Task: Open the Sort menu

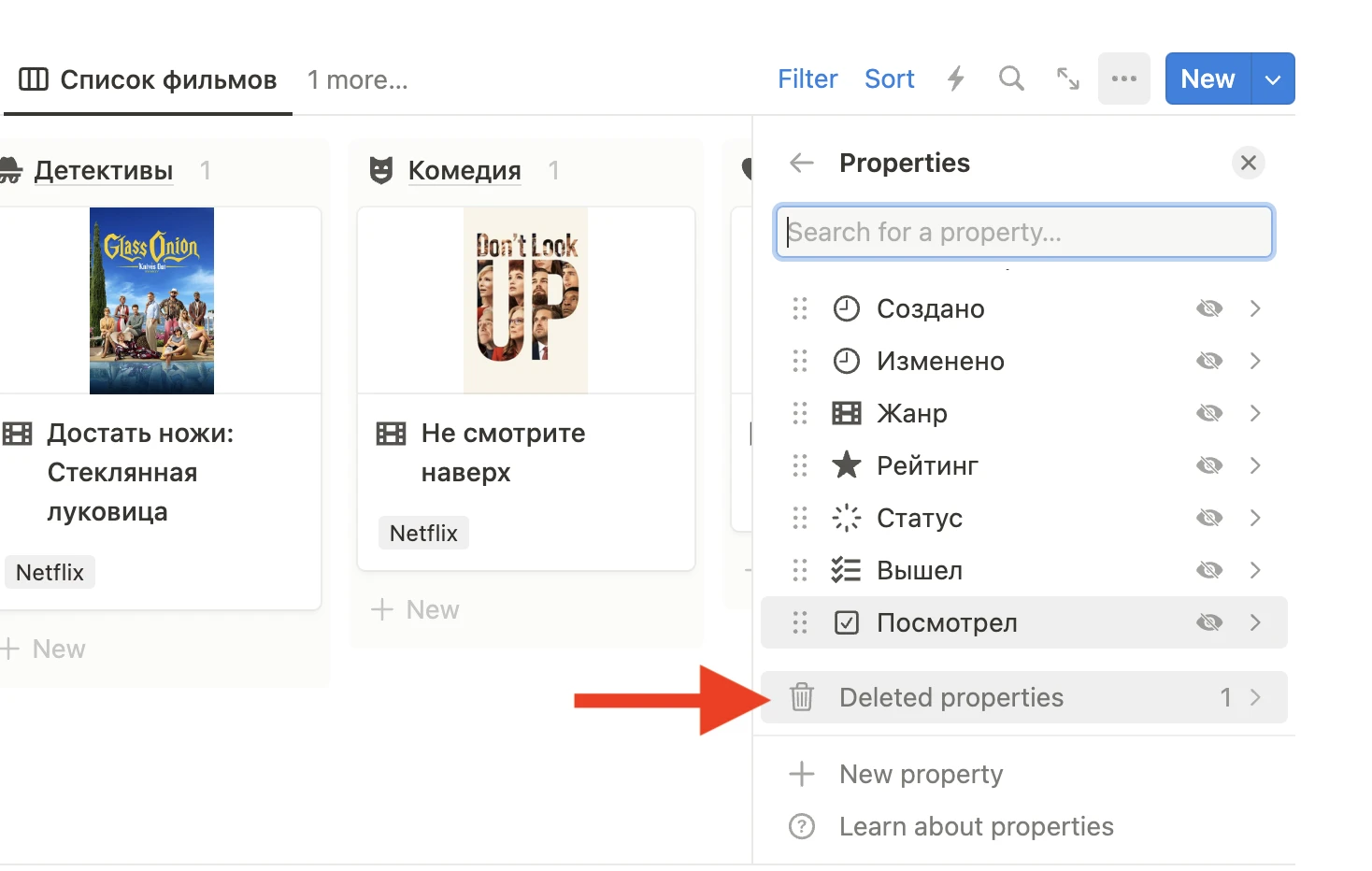Action: pos(889,79)
